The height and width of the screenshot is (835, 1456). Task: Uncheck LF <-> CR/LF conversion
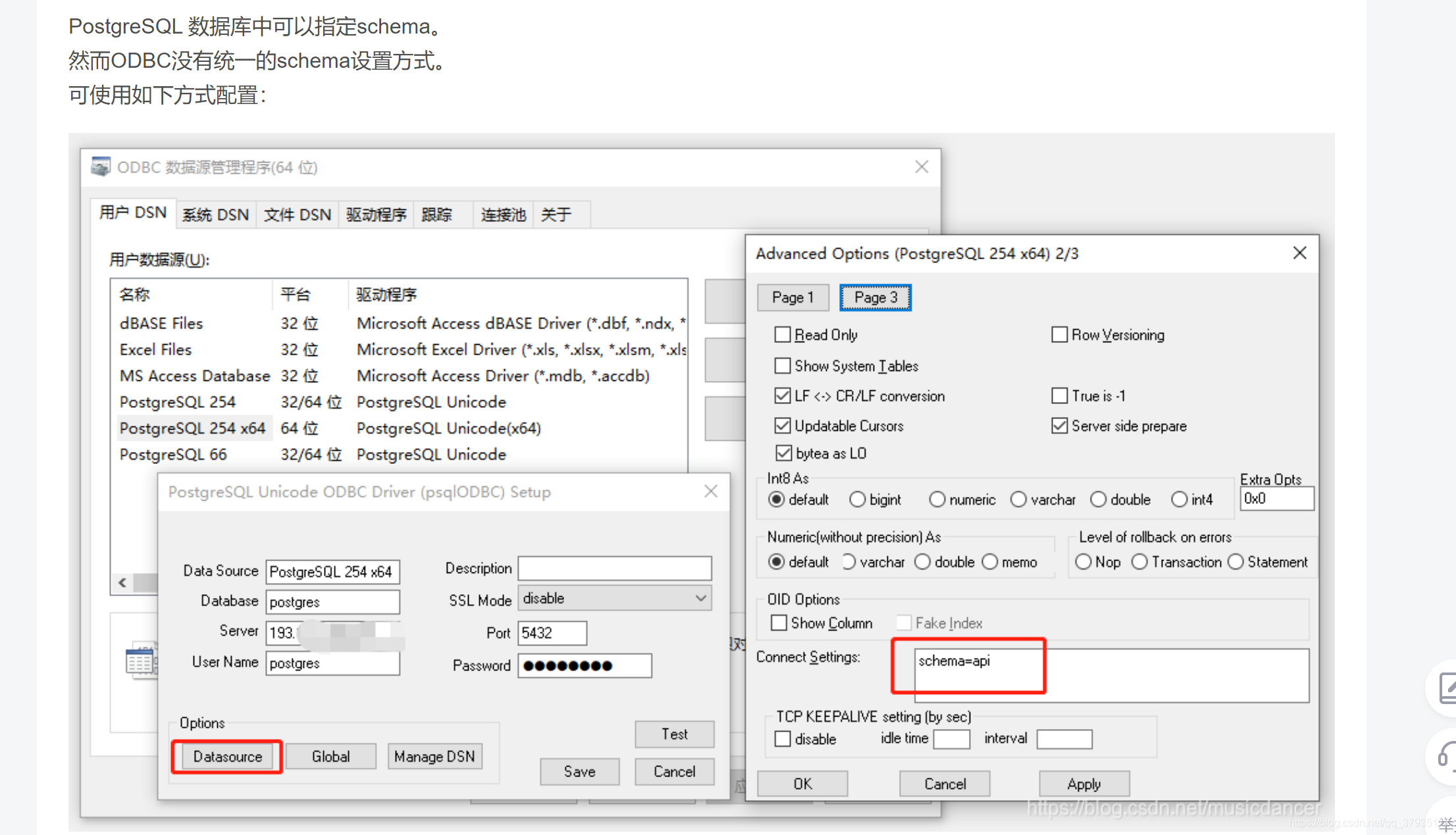[782, 395]
